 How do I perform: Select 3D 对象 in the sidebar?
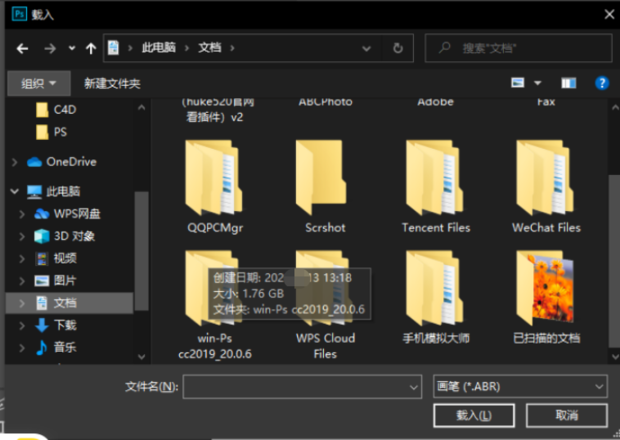64,236
